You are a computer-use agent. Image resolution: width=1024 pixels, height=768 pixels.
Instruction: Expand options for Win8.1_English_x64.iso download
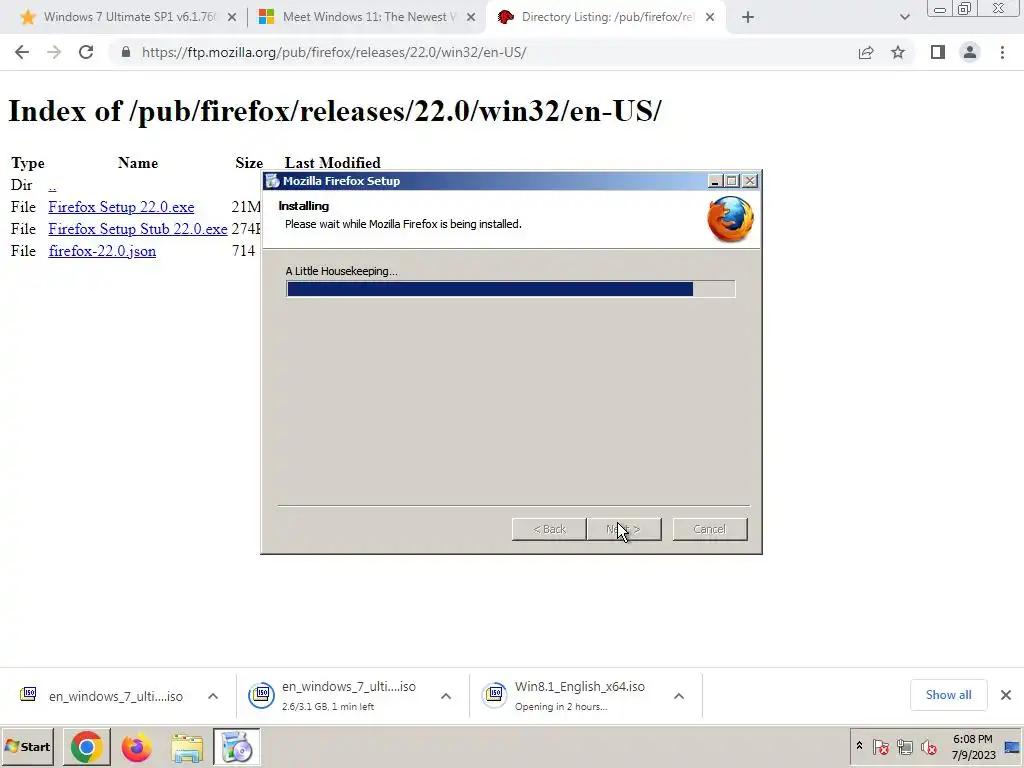tap(679, 696)
